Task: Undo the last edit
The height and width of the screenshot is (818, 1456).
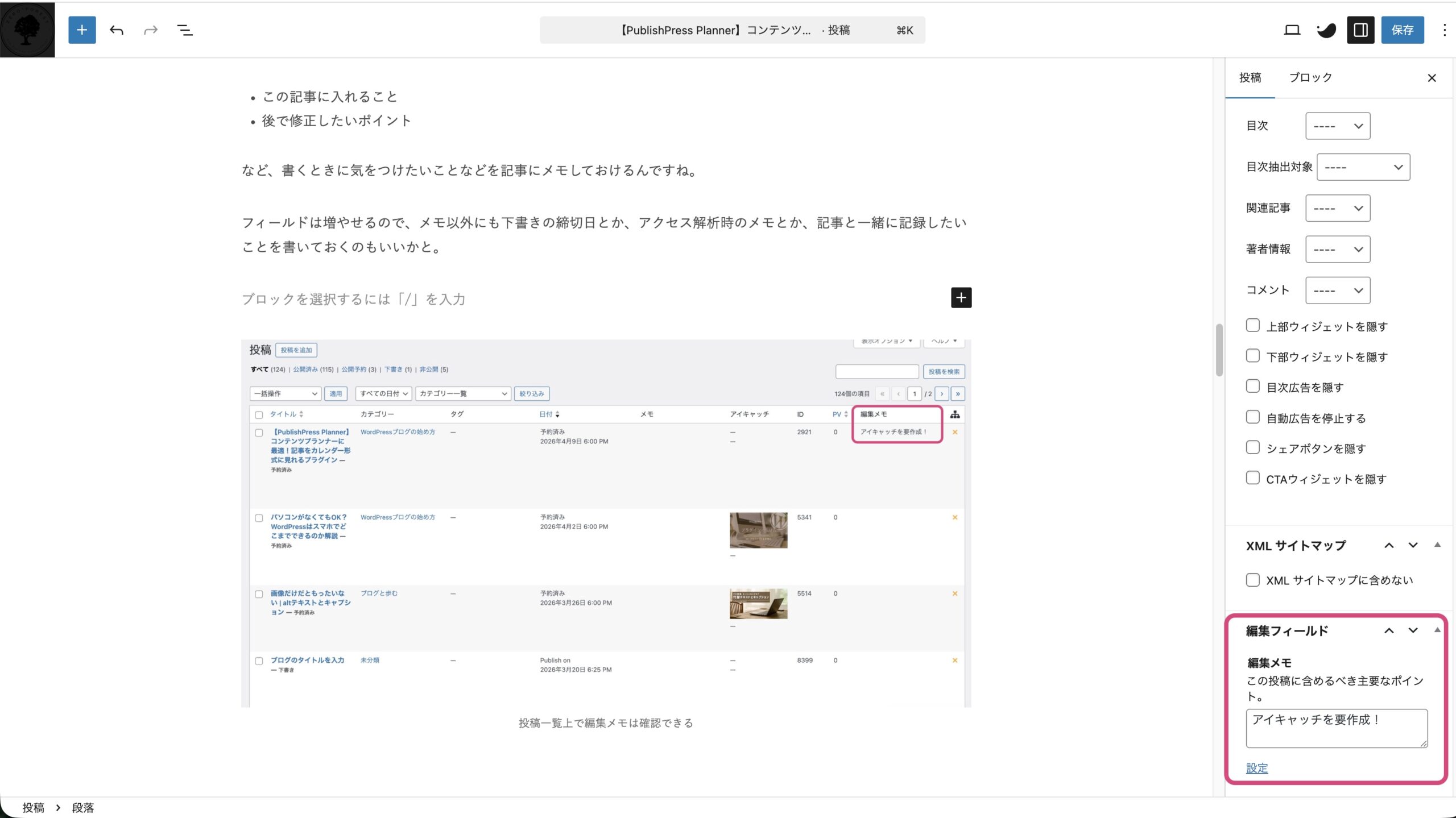Action: click(x=117, y=30)
